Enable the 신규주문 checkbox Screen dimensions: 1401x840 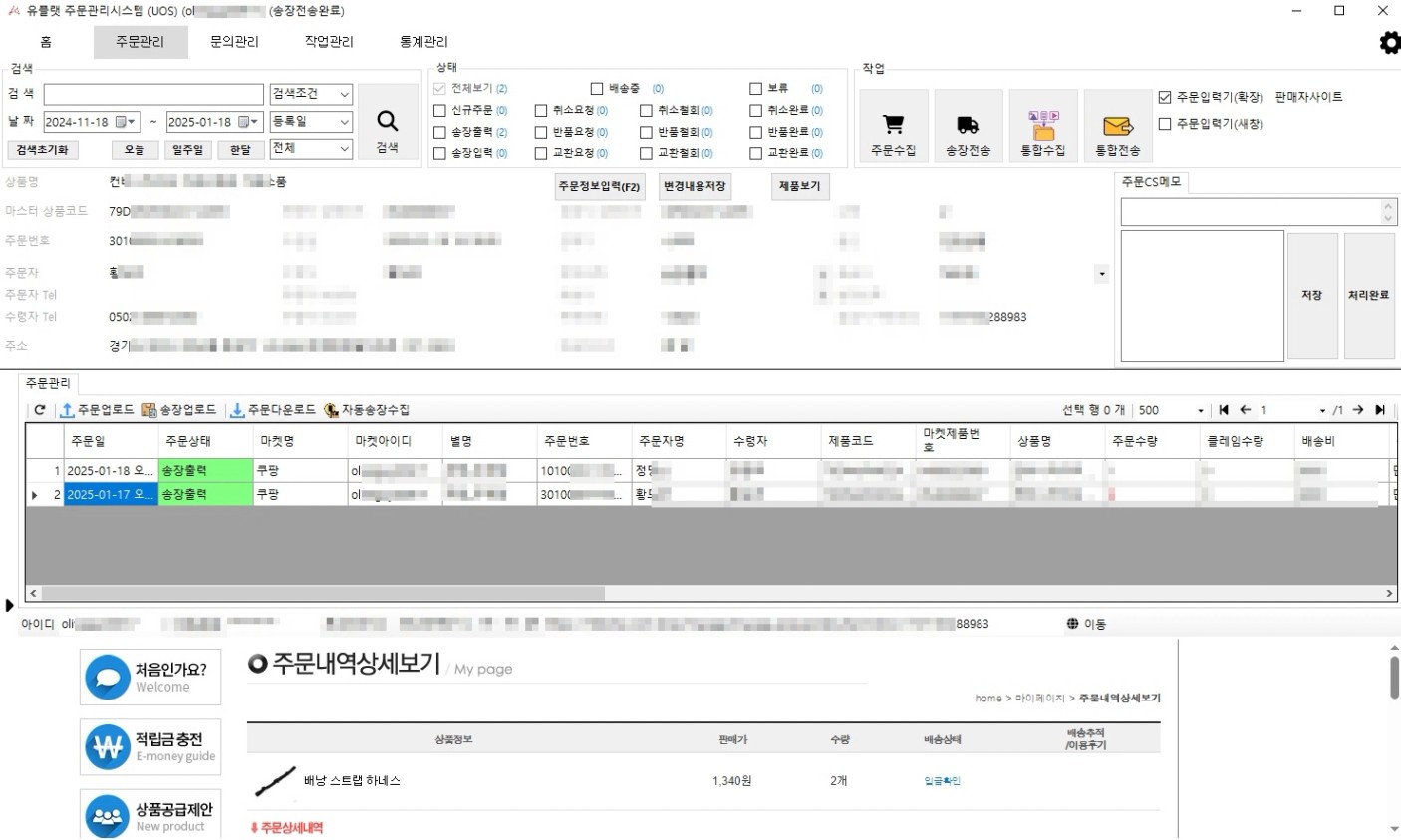[439, 111]
